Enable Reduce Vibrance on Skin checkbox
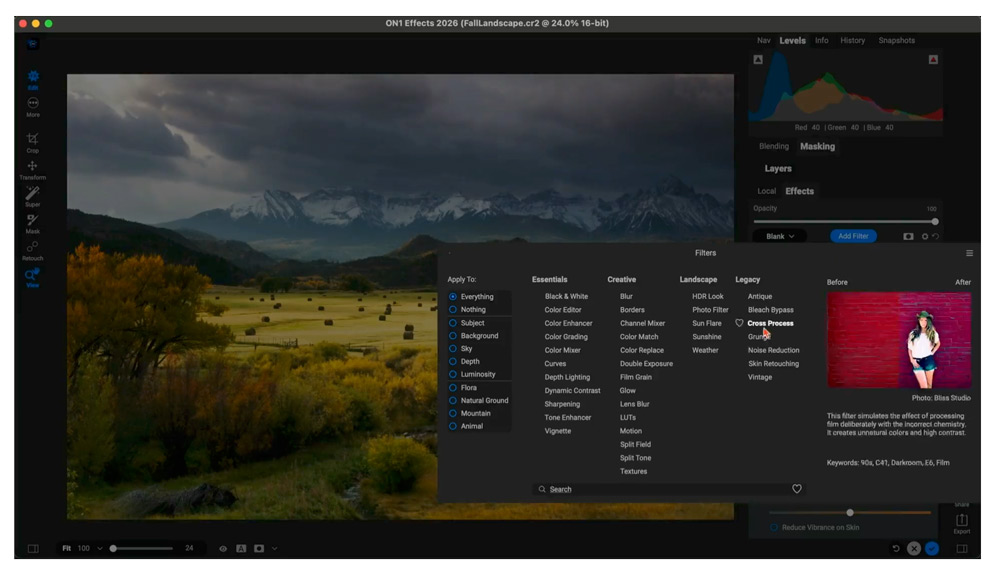 tap(774, 527)
